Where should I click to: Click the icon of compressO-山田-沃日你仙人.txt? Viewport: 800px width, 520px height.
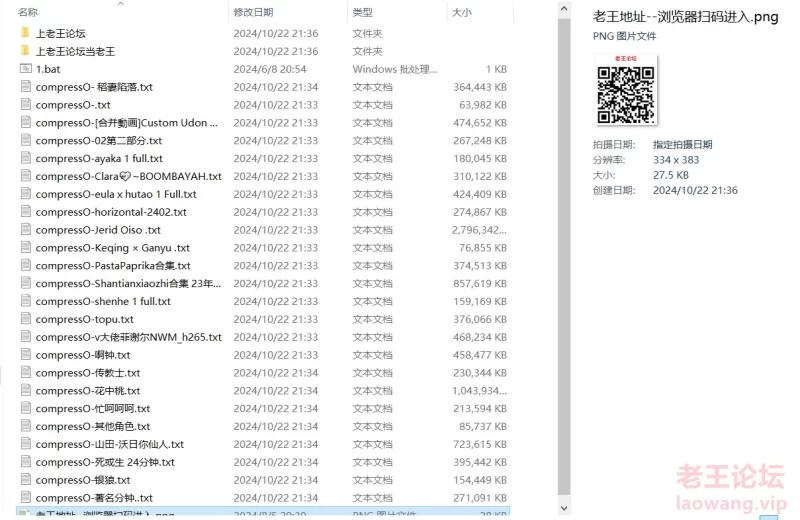click(26, 443)
